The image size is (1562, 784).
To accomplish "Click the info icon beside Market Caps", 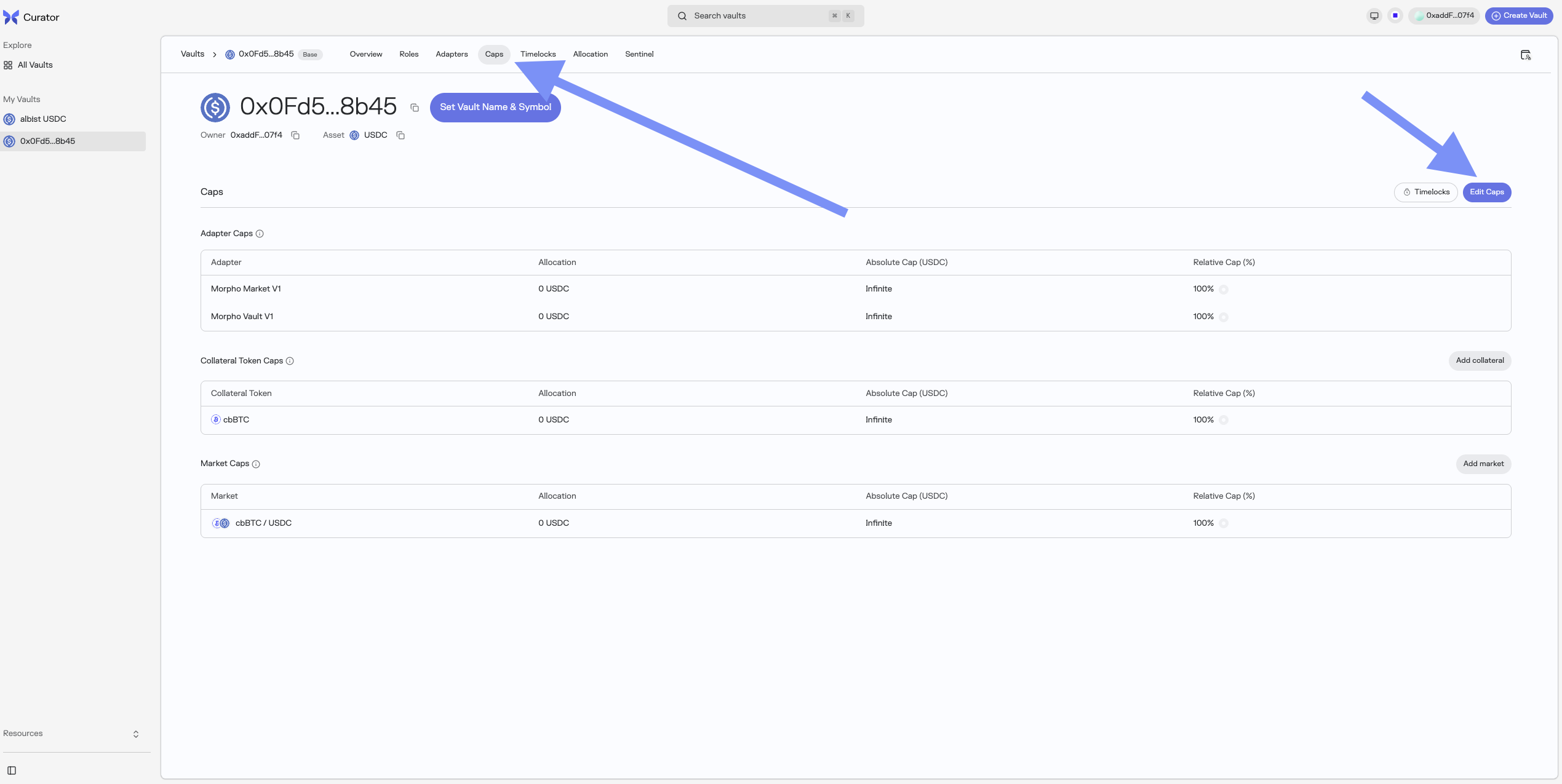I will click(x=256, y=464).
